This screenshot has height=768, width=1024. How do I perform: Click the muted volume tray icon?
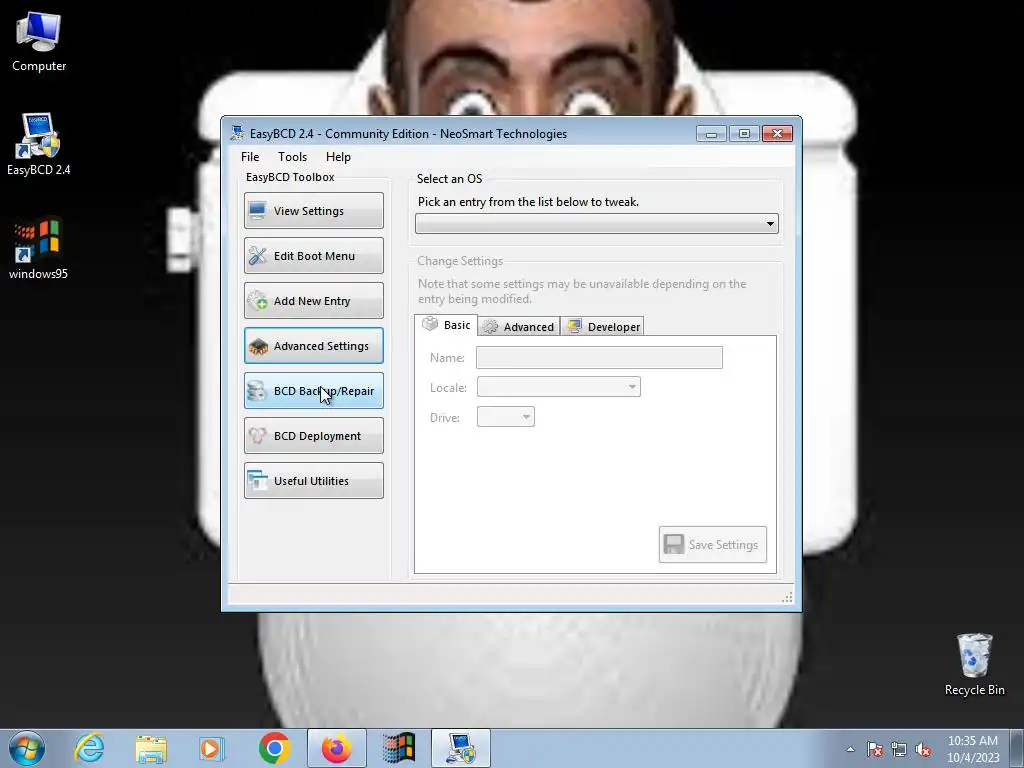(922, 749)
